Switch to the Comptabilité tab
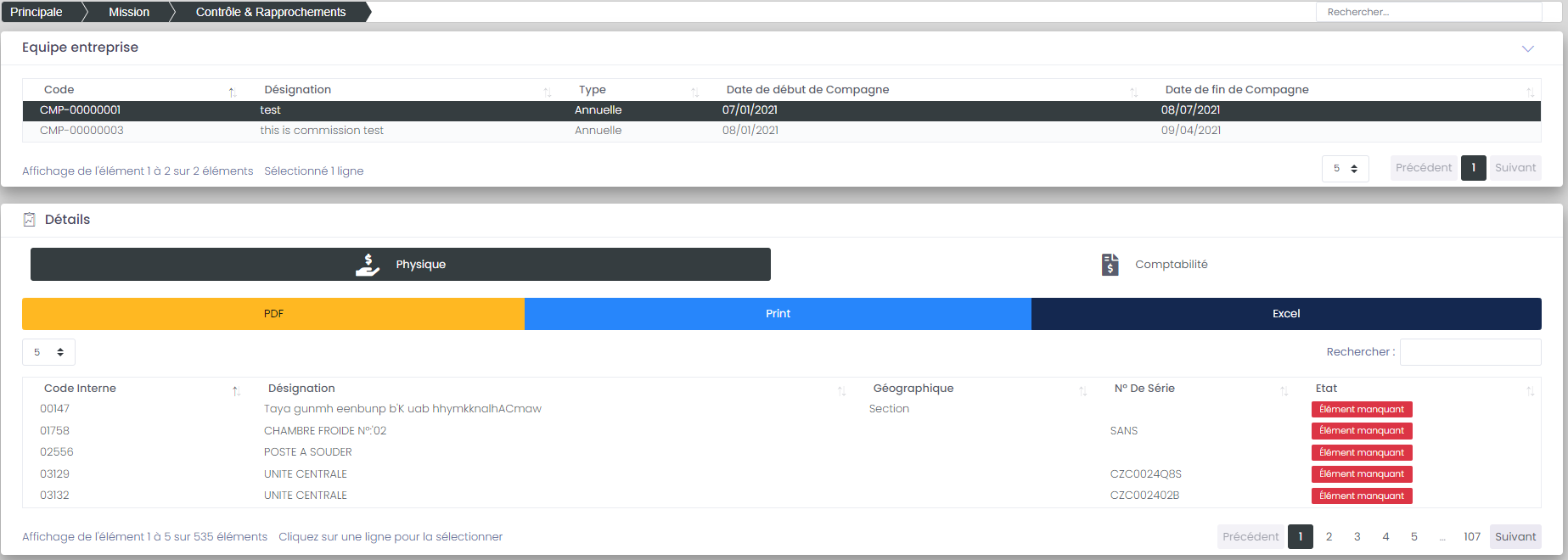 [1155, 265]
